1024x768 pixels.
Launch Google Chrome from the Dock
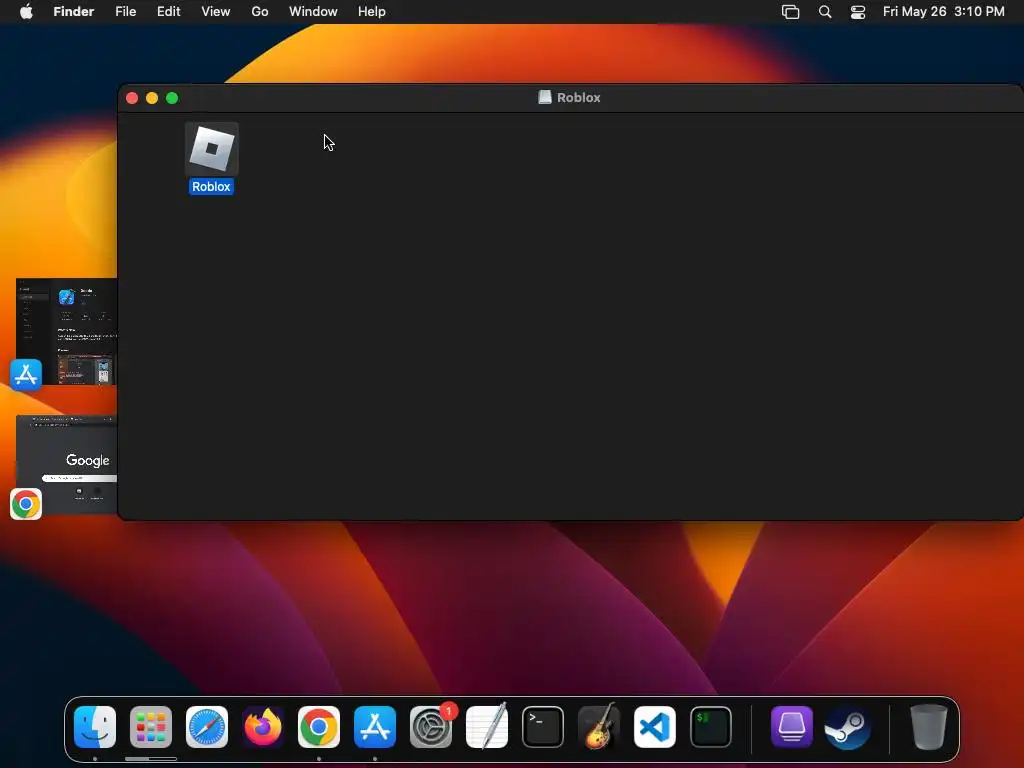[319, 727]
